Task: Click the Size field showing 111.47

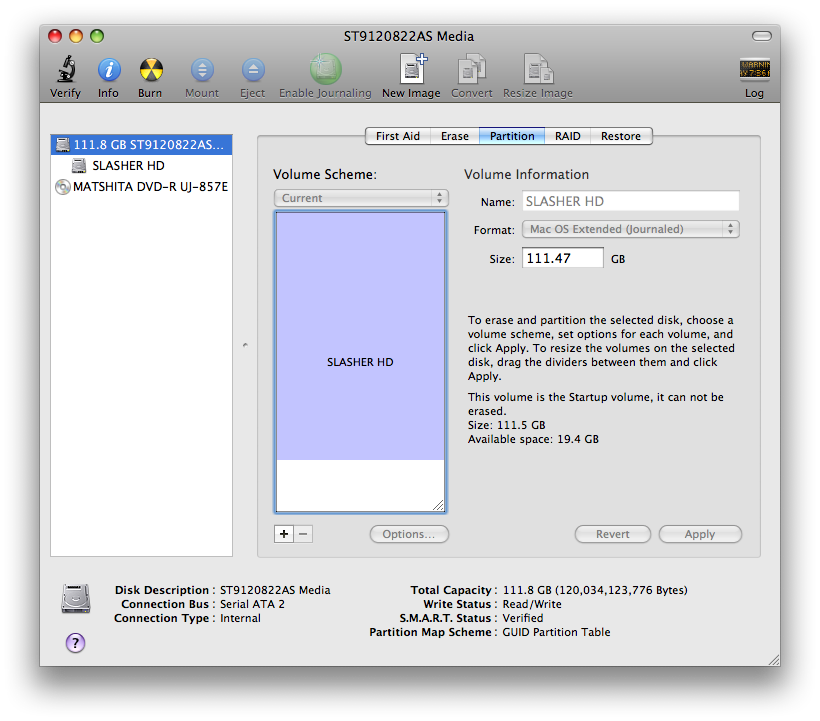Action: pyautogui.click(x=563, y=258)
